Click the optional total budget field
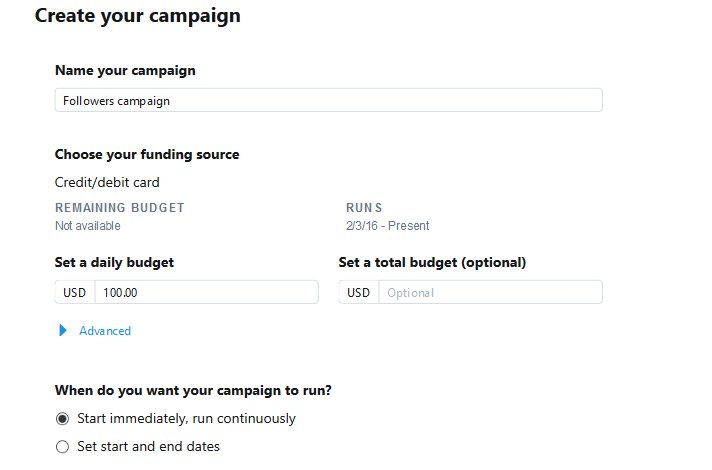The image size is (712, 470). [x=490, y=292]
